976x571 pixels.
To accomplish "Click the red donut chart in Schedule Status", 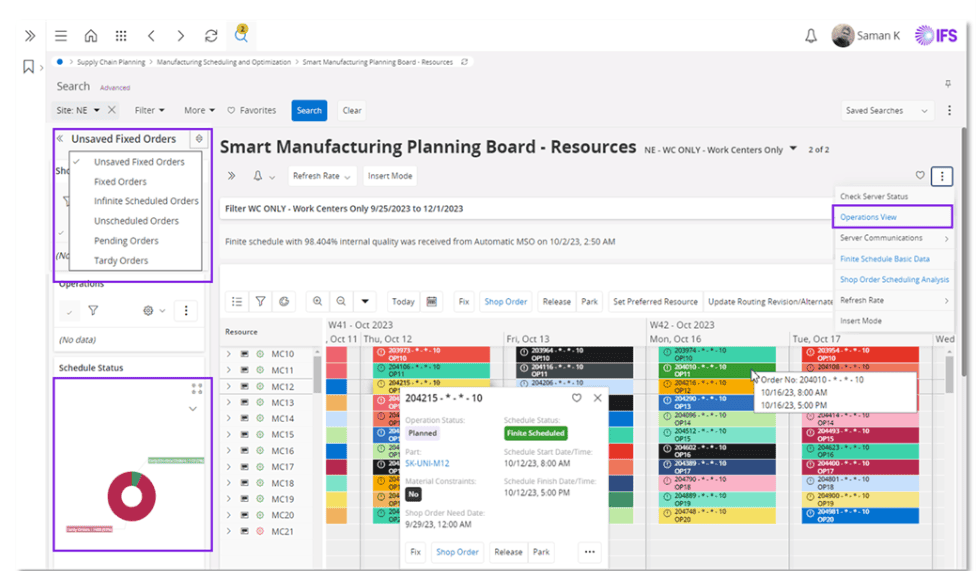I will pyautogui.click(x=132, y=492).
